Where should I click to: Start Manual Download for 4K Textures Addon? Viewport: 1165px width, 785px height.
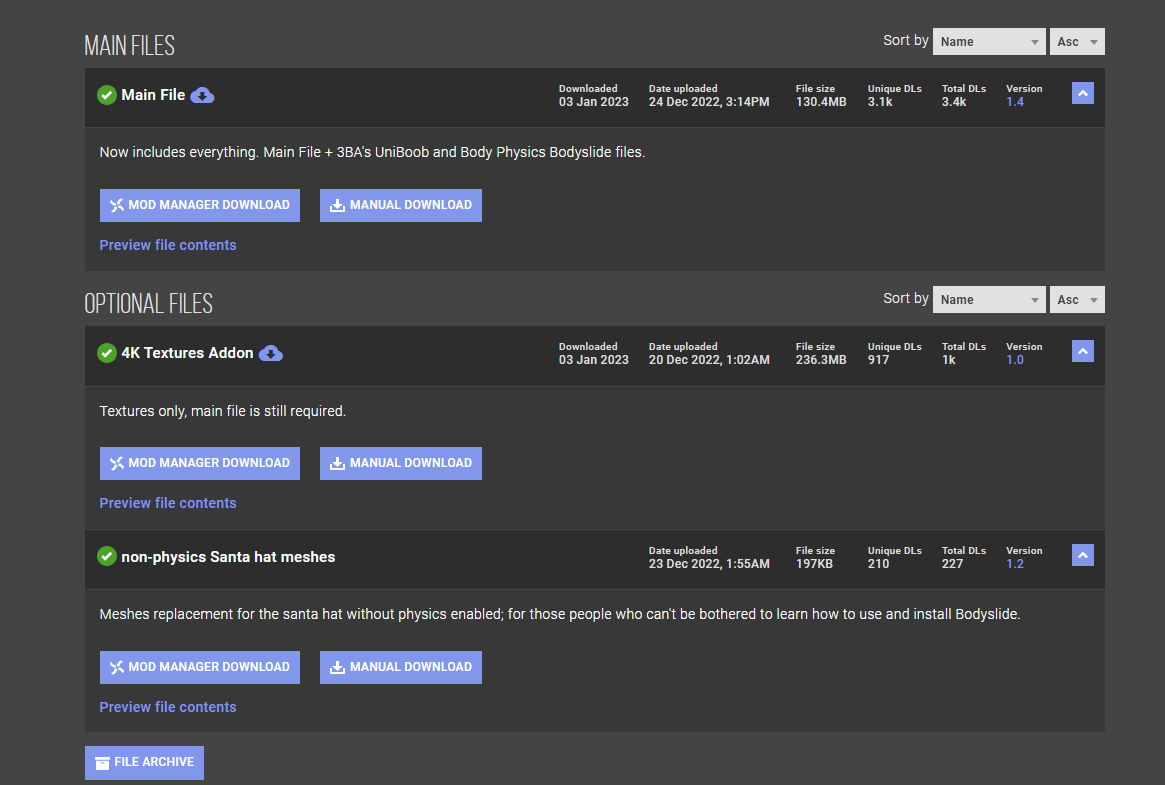click(x=400, y=463)
